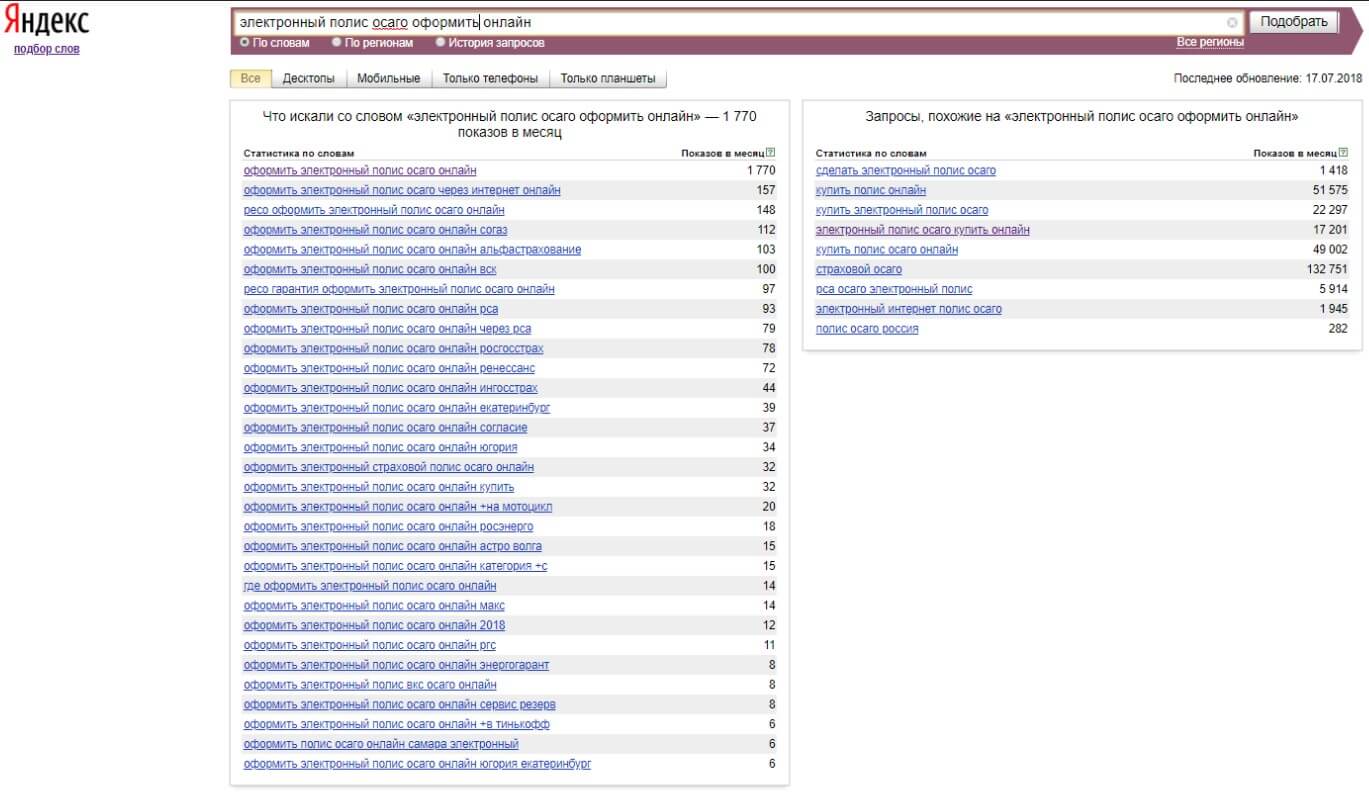Open query ending in онлайн росэнерго
Image resolution: width=1369 pixels, height=793 pixels.
pos(388,526)
